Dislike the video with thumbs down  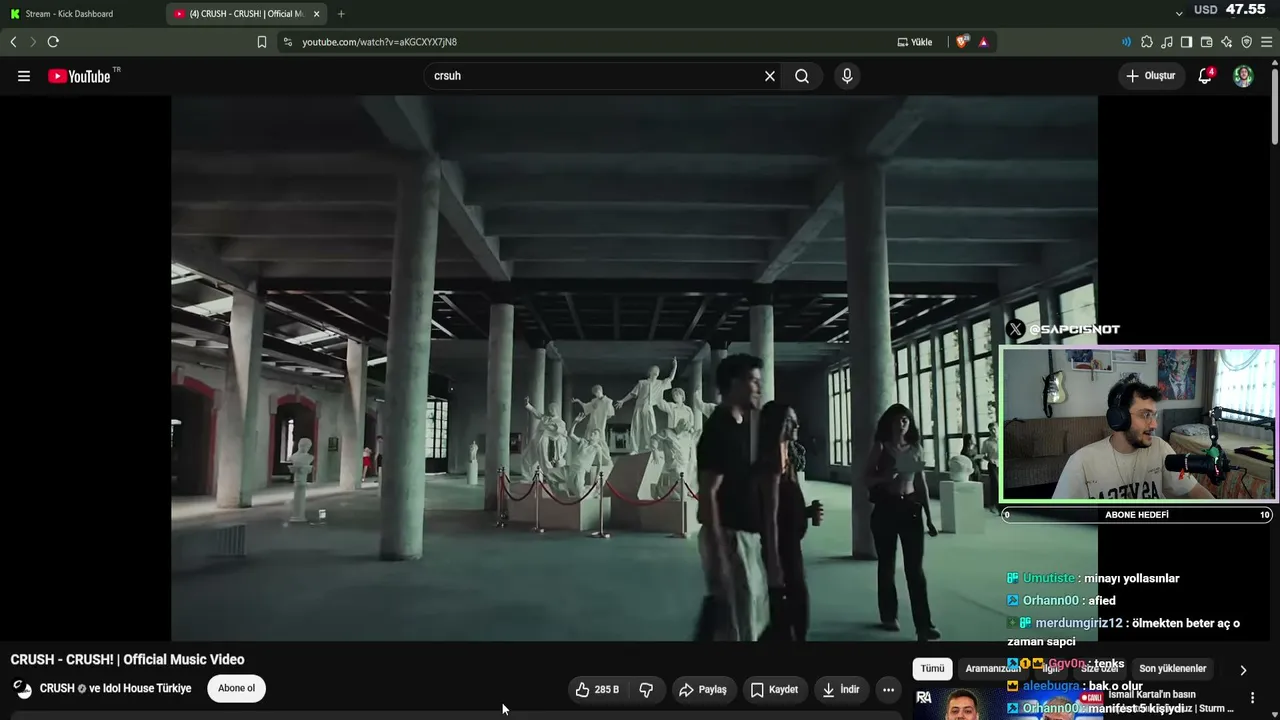646,690
